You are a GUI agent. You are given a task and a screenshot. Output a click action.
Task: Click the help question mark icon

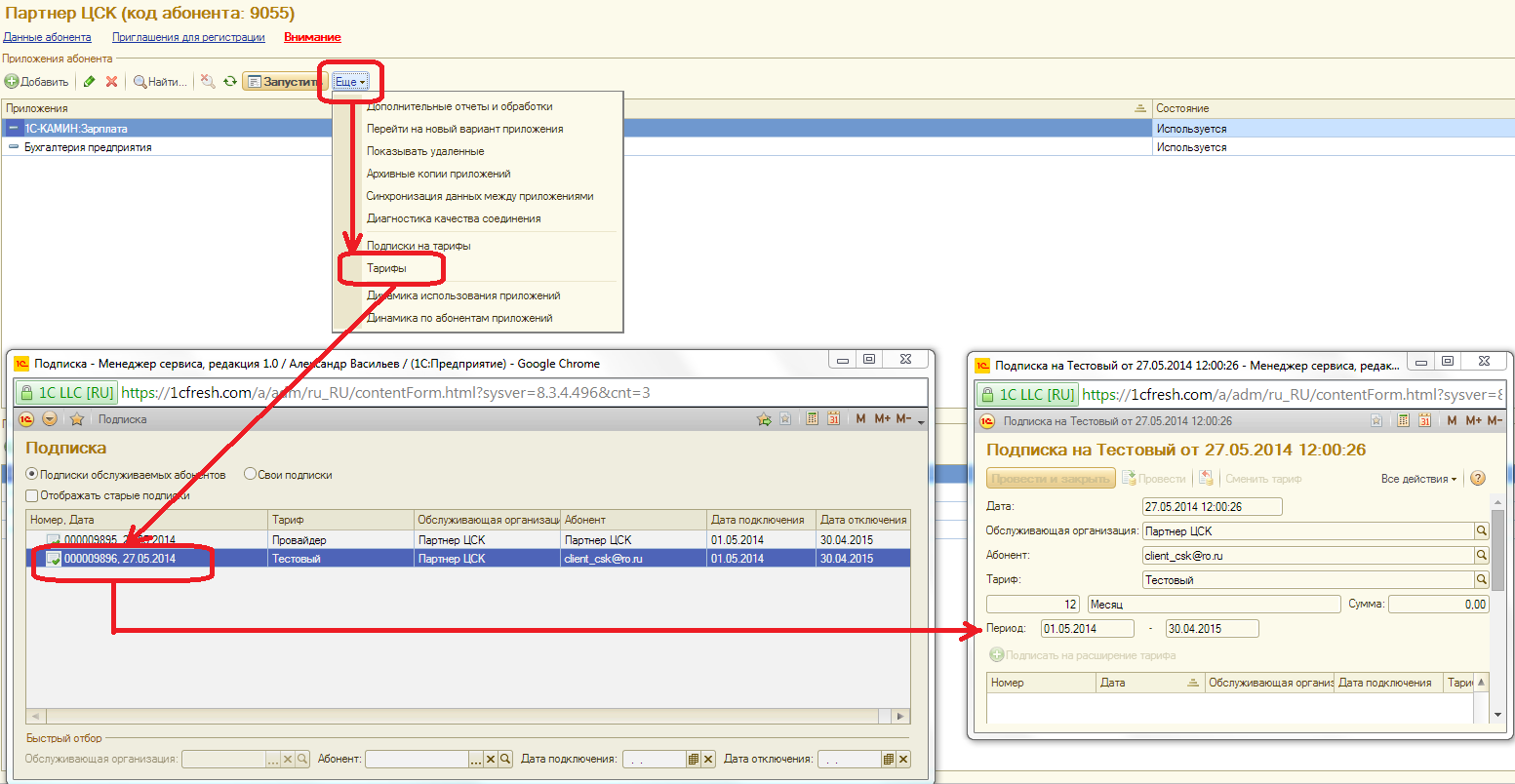coord(1477,479)
